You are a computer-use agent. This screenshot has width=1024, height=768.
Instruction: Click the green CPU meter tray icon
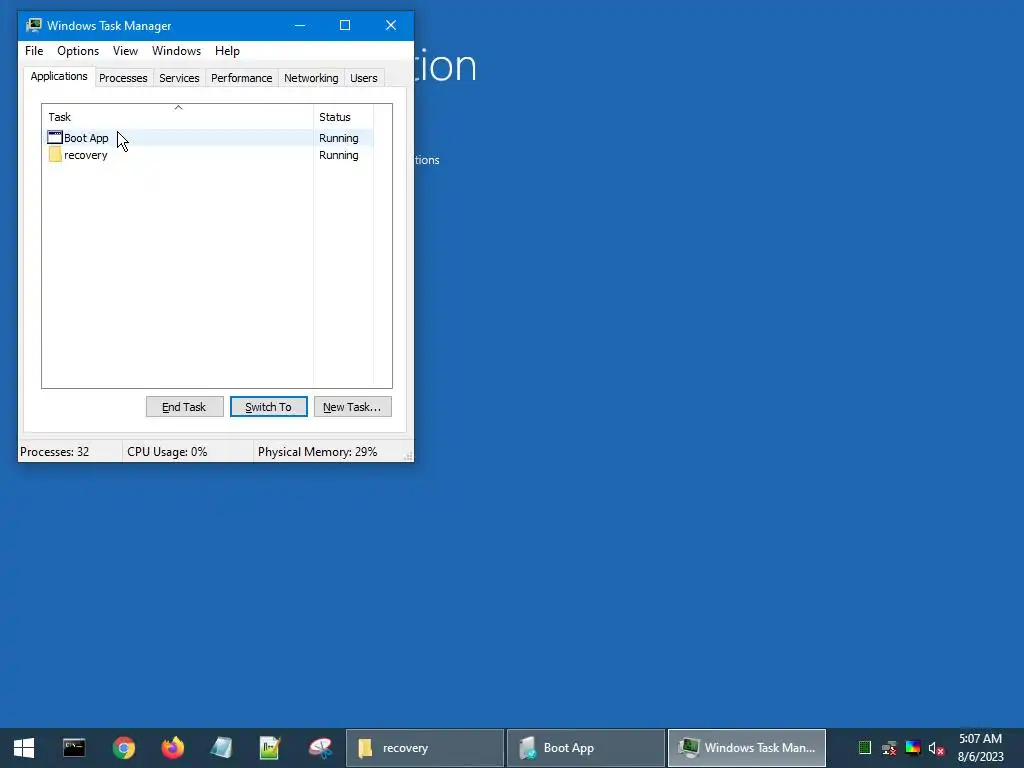pyautogui.click(x=865, y=748)
